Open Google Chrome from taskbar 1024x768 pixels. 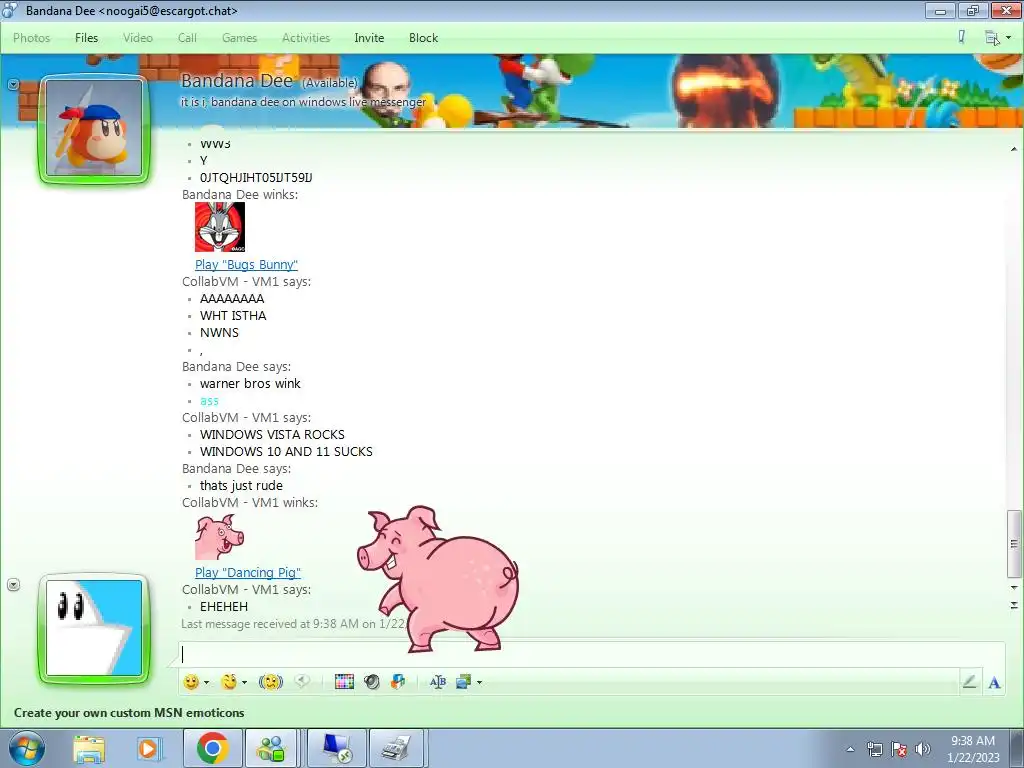(x=212, y=748)
